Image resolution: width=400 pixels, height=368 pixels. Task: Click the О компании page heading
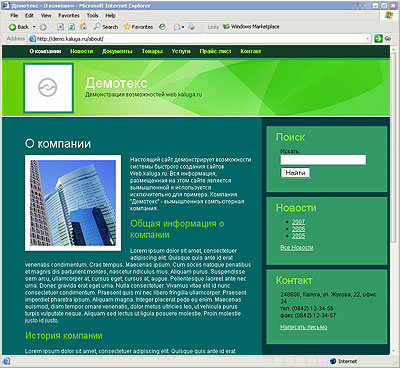click(x=58, y=144)
